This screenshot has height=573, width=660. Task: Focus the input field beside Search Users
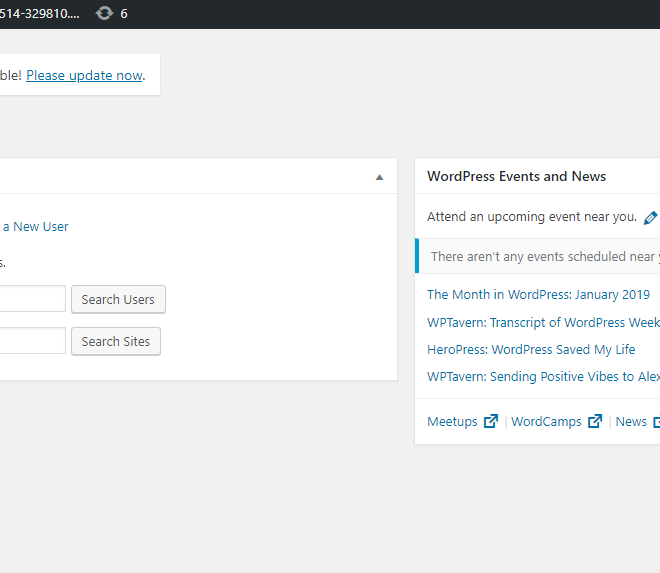pyautogui.click(x=32, y=299)
